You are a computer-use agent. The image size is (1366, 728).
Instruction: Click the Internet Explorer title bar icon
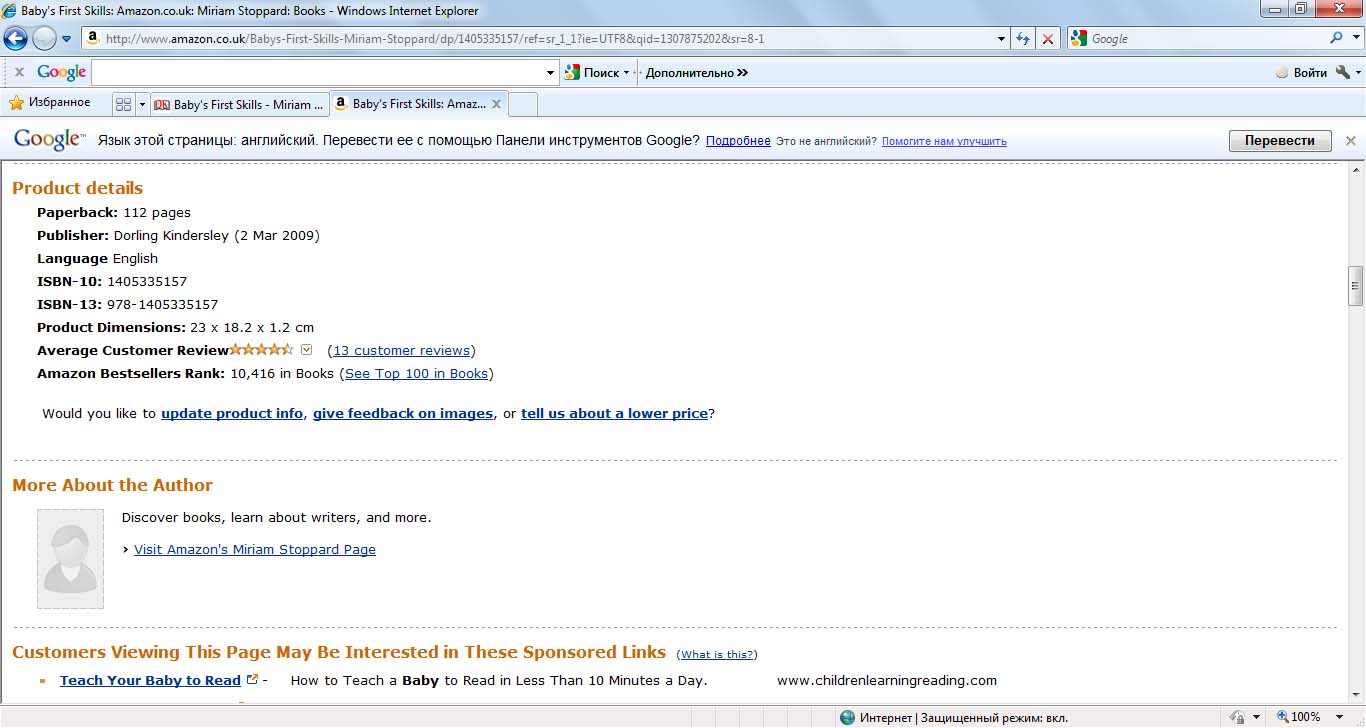click(x=11, y=11)
